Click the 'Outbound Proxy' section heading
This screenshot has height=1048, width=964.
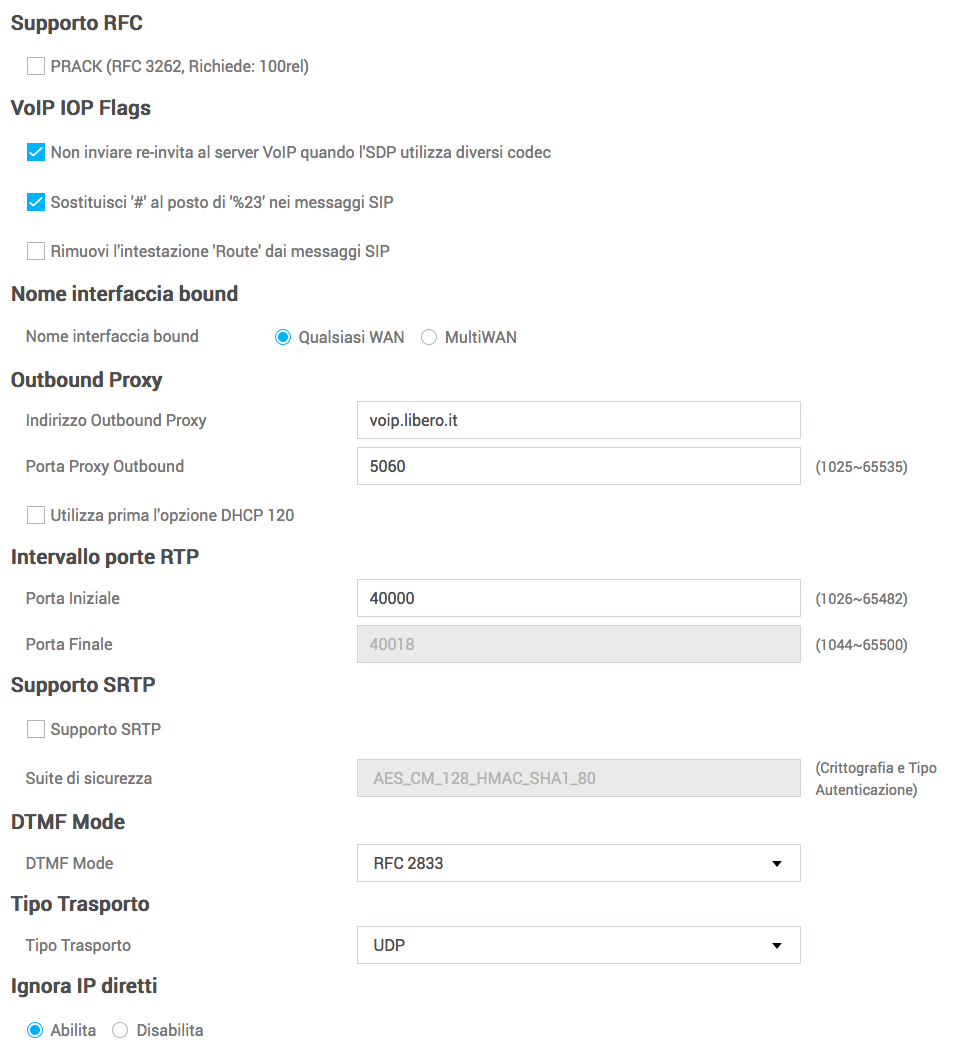[x=86, y=380]
